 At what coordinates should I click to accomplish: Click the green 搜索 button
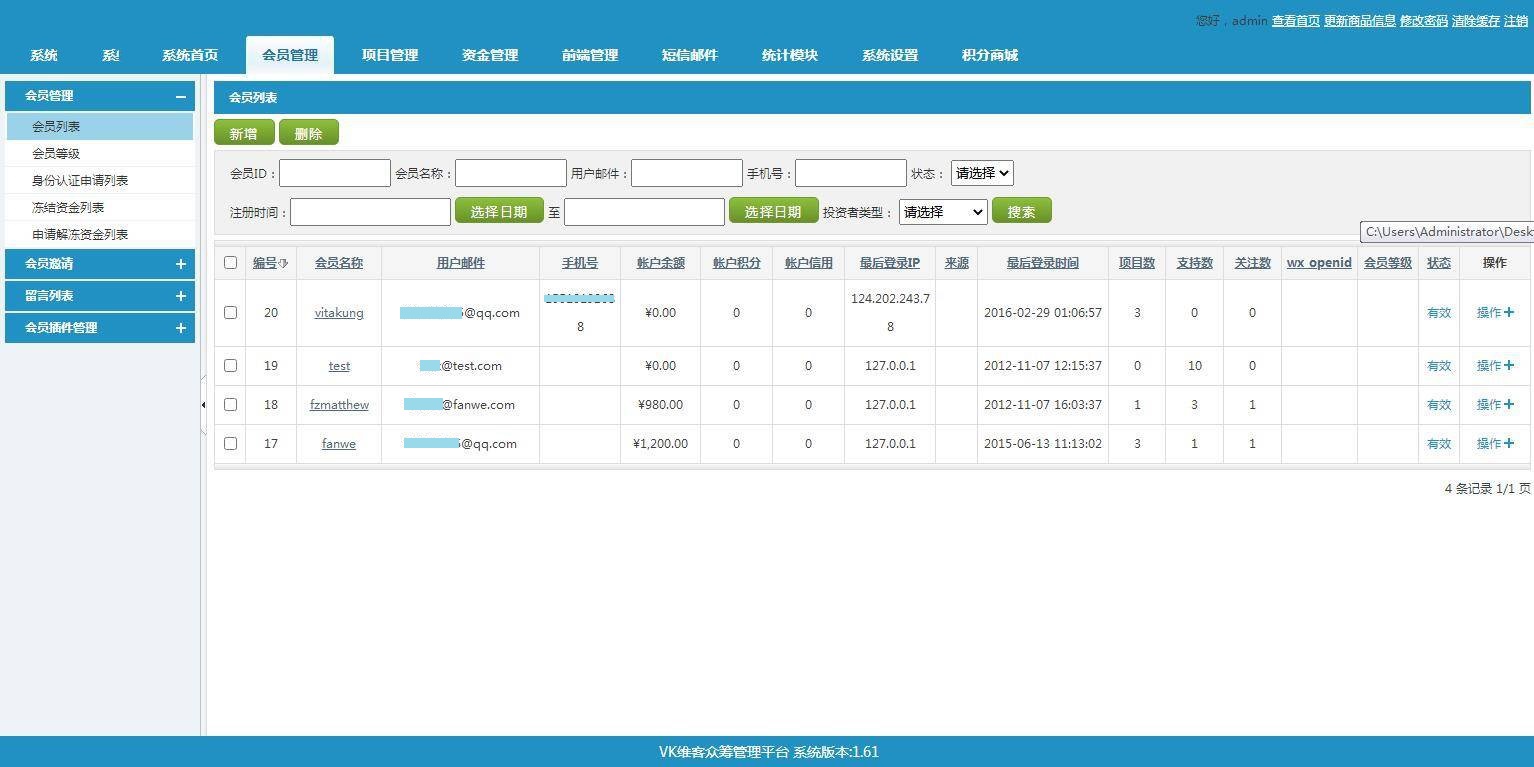coord(1021,212)
